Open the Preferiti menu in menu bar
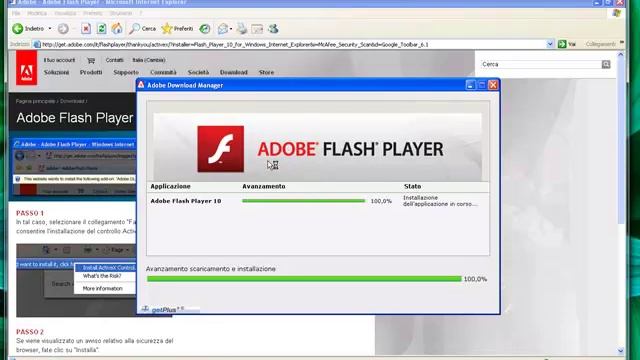Viewport: 640px width, 360px height. pyautogui.click(x=93, y=13)
